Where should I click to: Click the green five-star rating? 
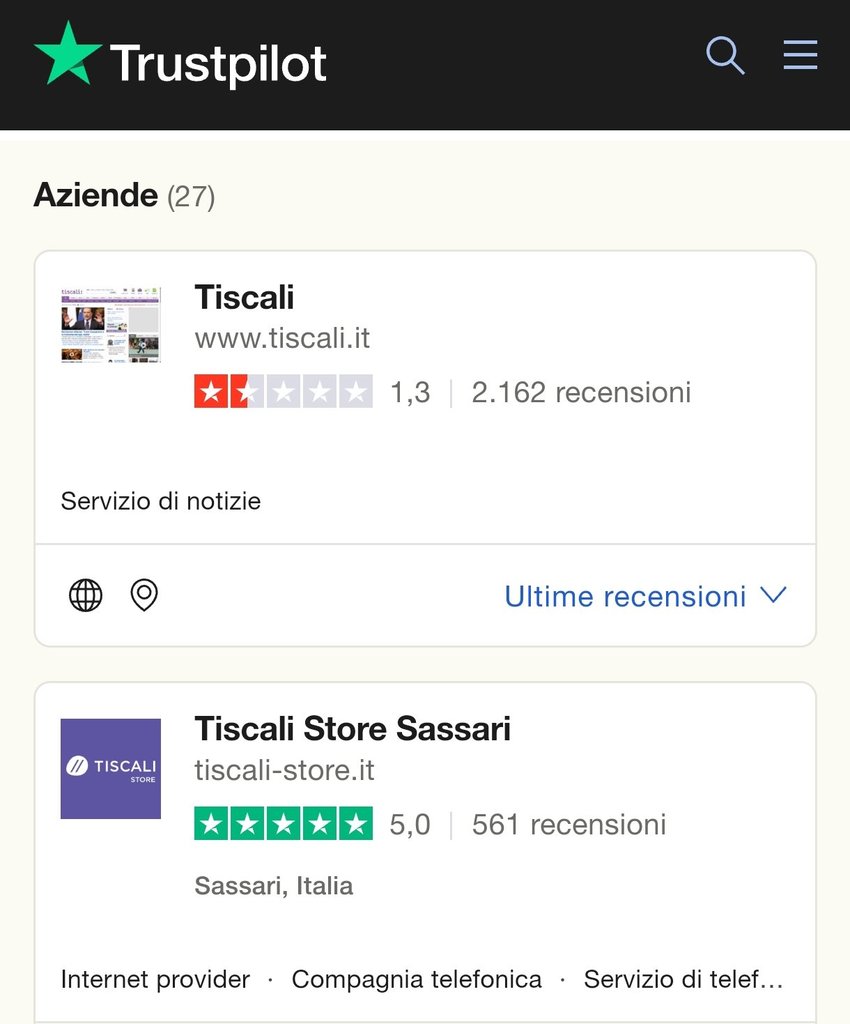[283, 824]
